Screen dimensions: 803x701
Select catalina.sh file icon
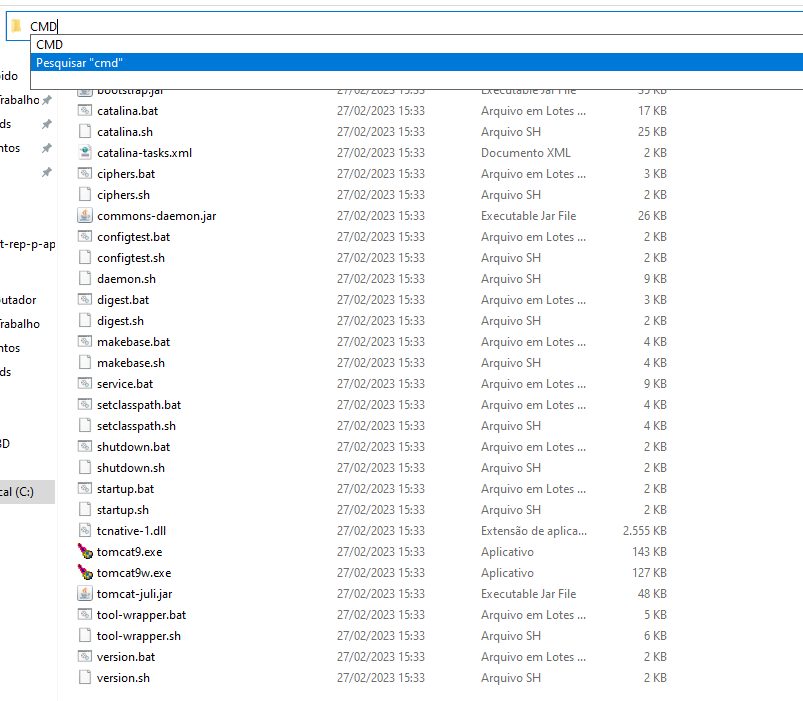click(x=84, y=132)
